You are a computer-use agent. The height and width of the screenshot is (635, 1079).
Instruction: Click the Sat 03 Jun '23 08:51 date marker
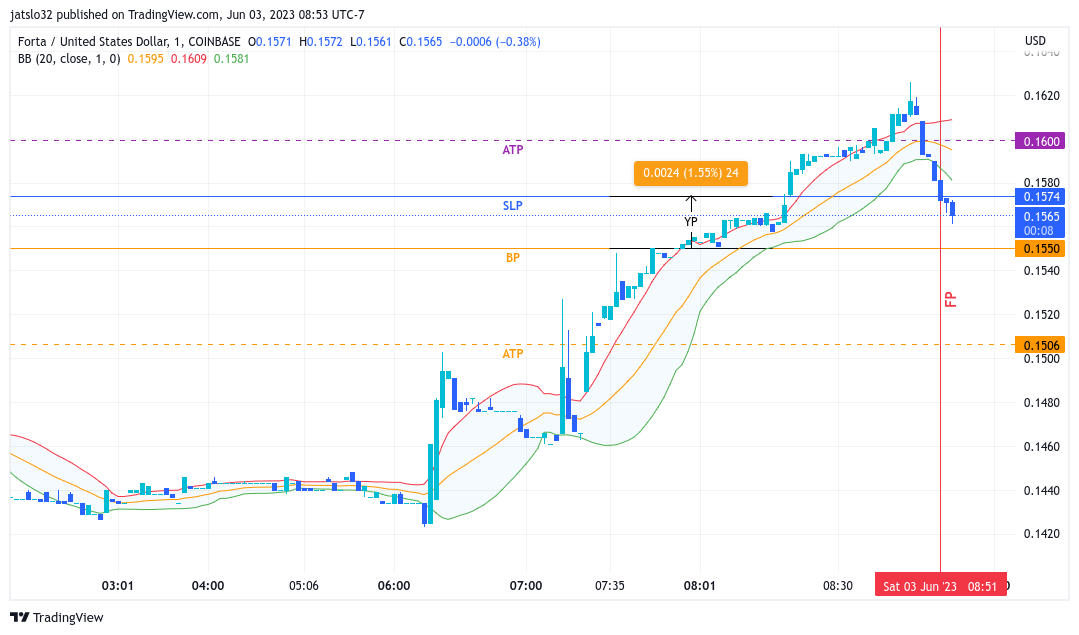pyautogui.click(x=940, y=585)
